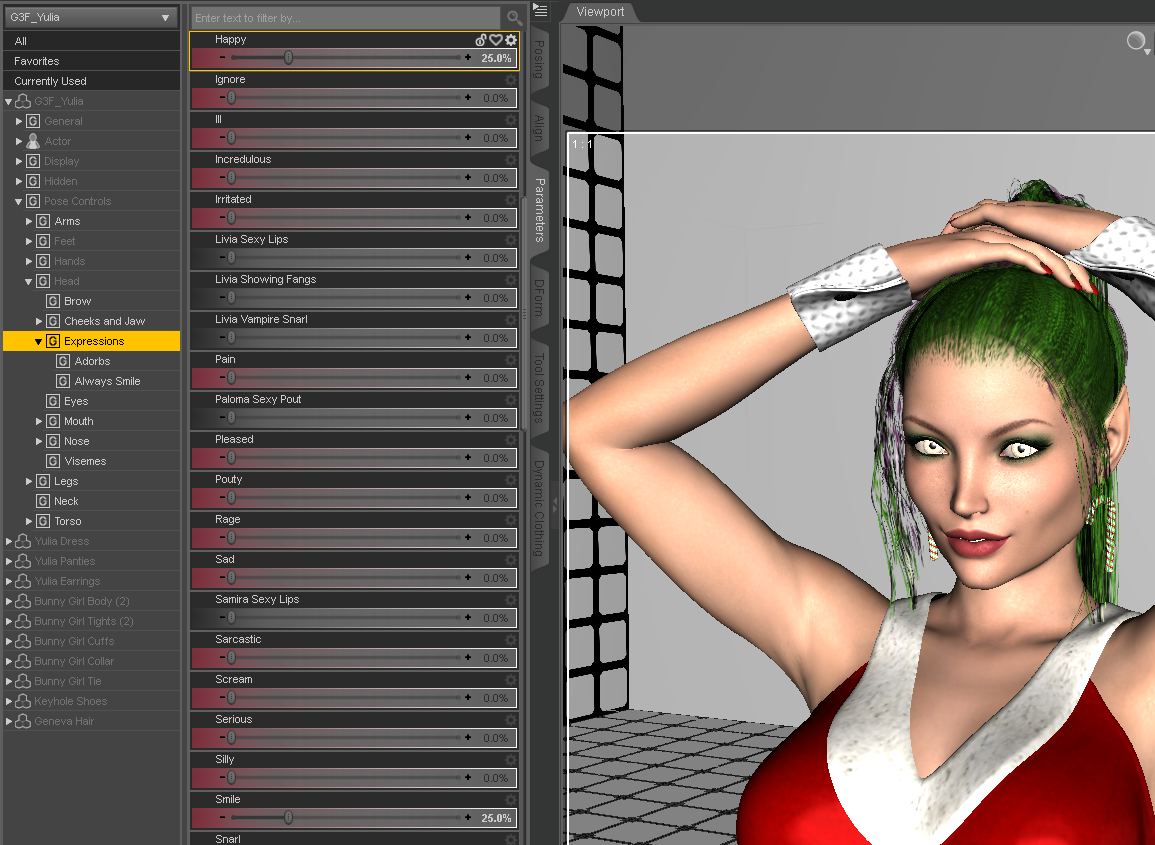Expand the General group arrow
Screen dimensions: 1155x845
pyautogui.click(x=19, y=122)
